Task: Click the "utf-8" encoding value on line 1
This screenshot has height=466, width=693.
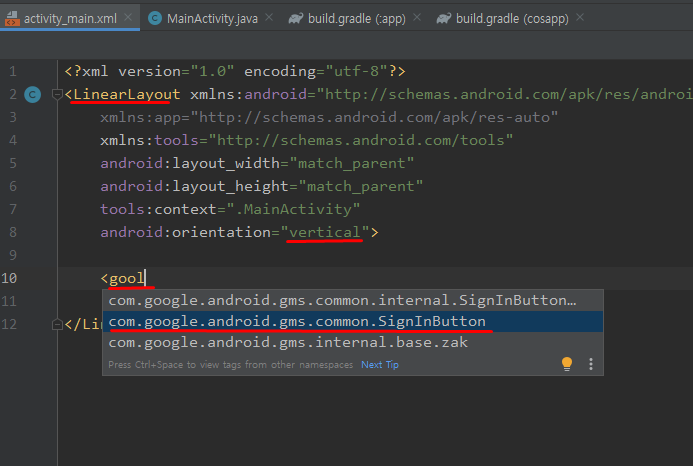Action: [356, 71]
